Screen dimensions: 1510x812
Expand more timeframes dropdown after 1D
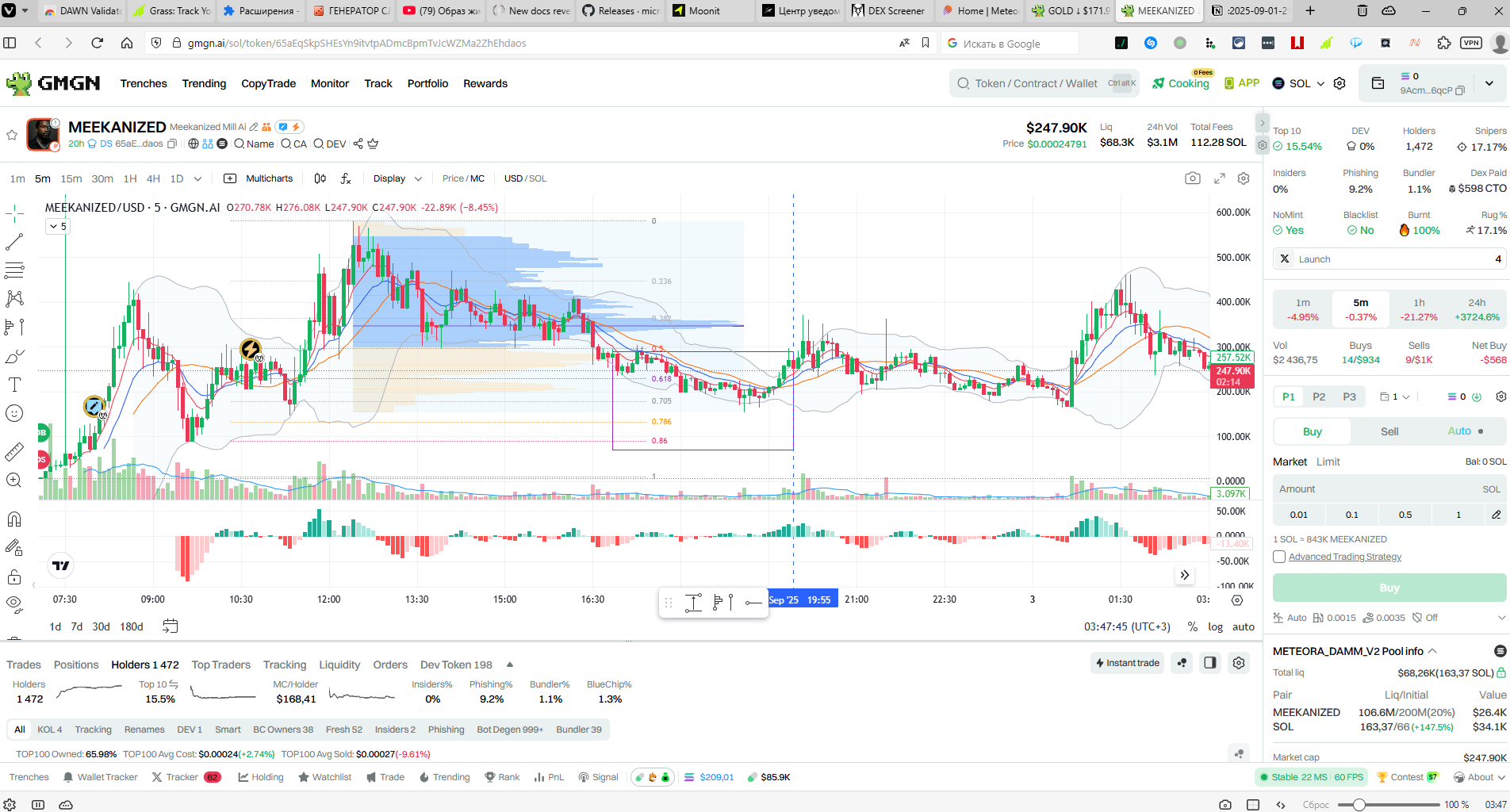[197, 178]
